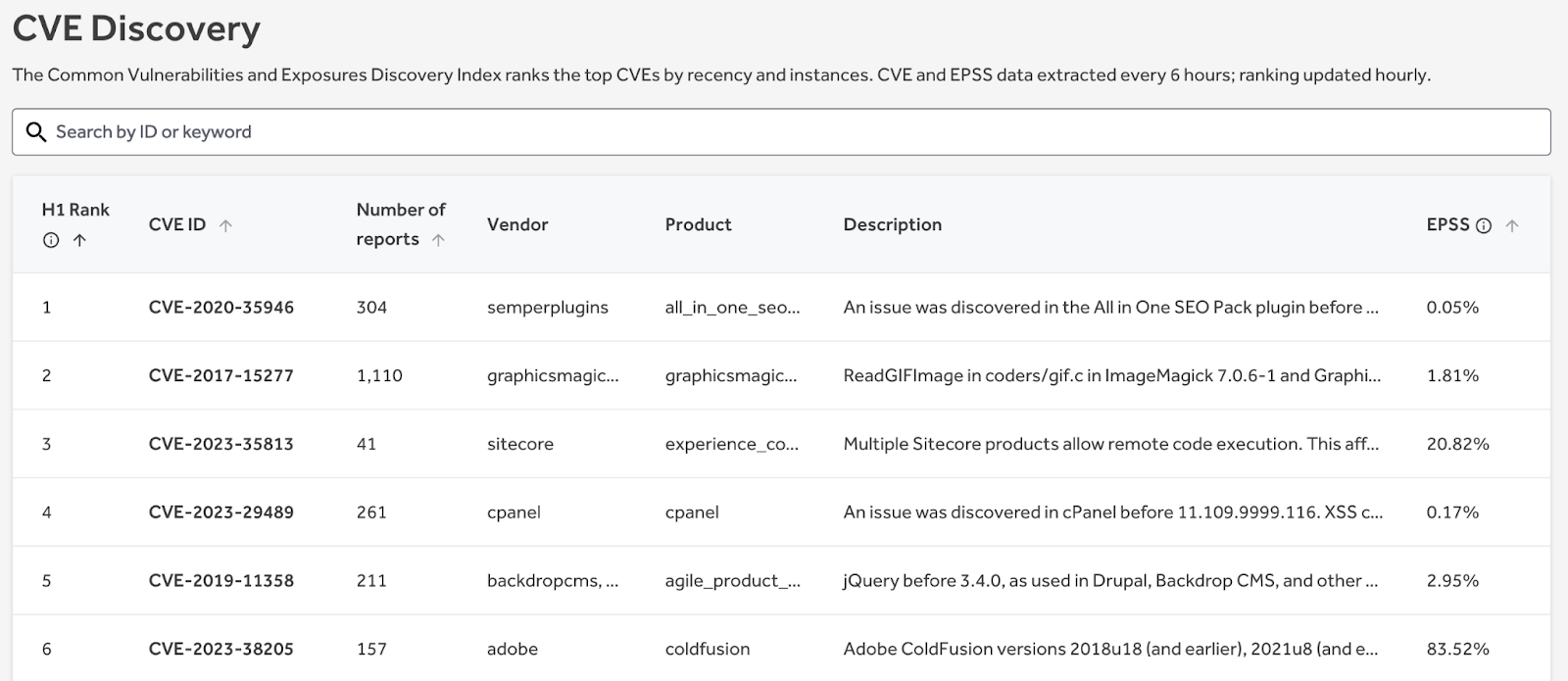
Task: Click the CVE Discovery page heading
Action: pos(136,28)
